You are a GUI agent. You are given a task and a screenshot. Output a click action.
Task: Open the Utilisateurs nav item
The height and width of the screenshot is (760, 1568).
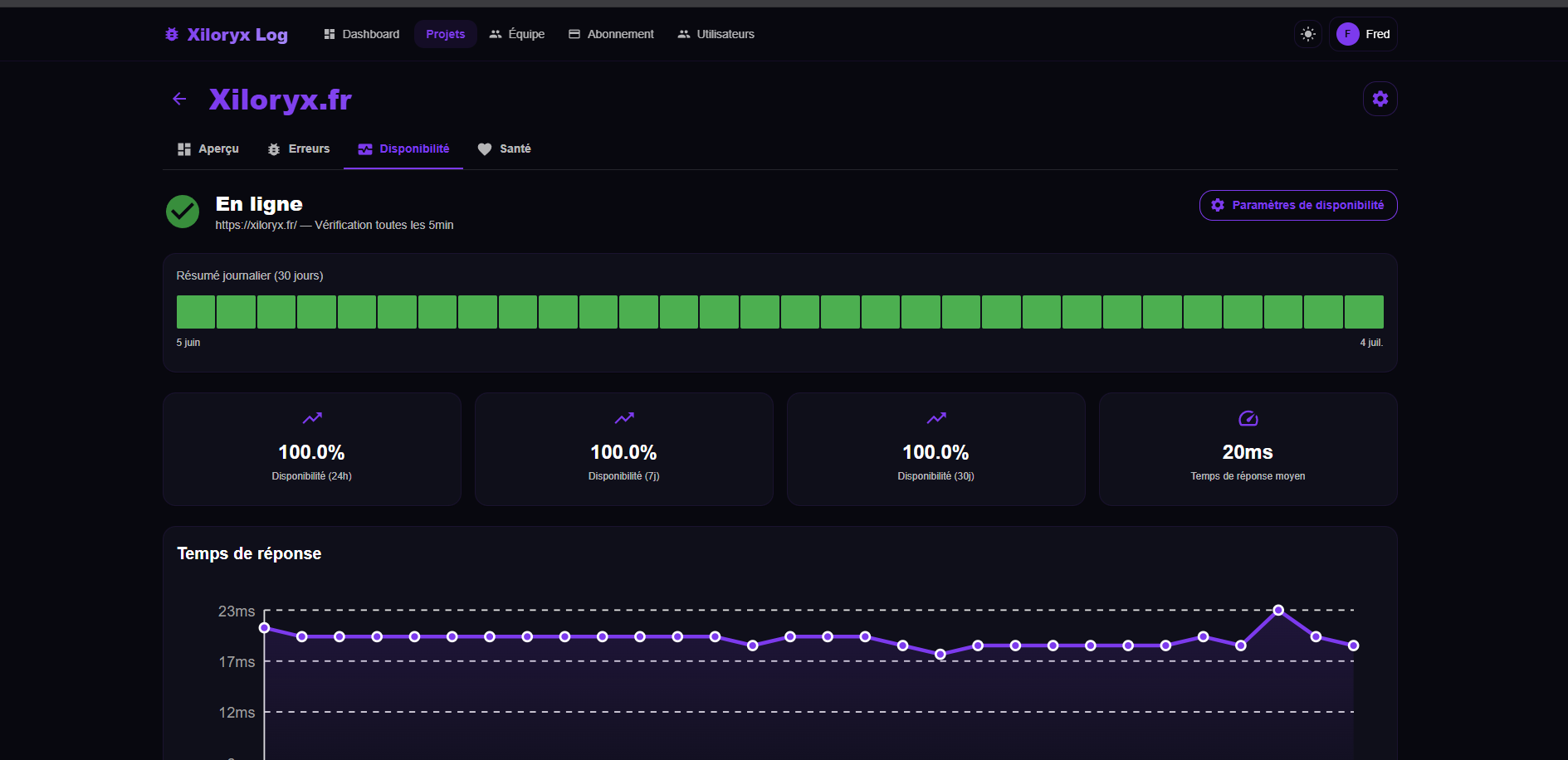point(716,34)
